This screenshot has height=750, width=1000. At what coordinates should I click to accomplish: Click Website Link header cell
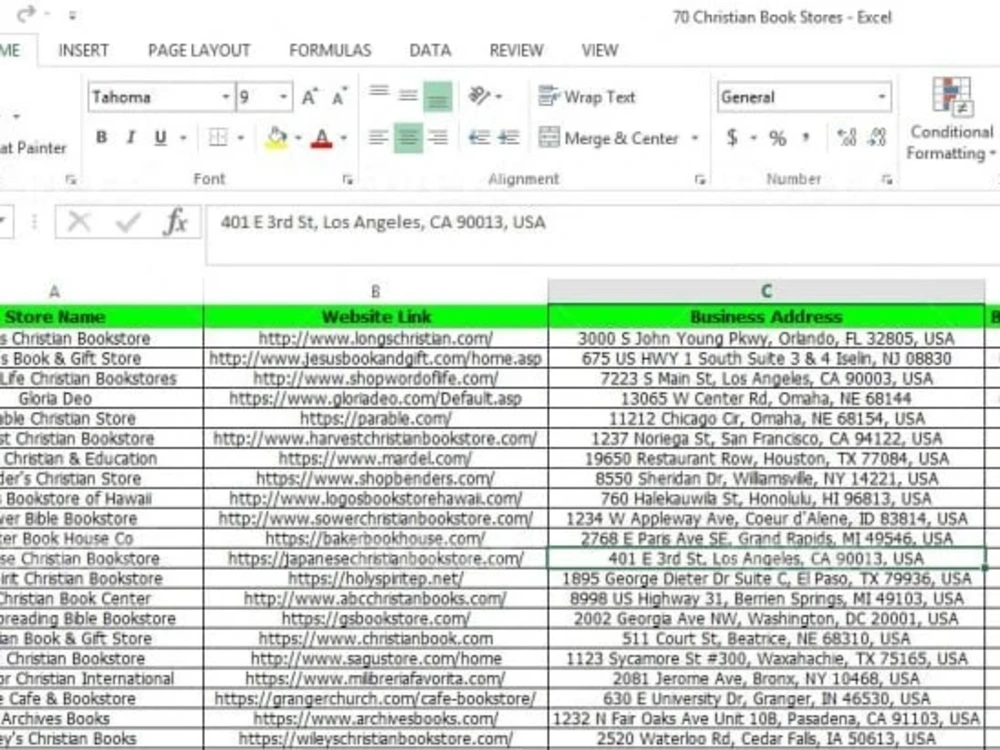click(376, 317)
